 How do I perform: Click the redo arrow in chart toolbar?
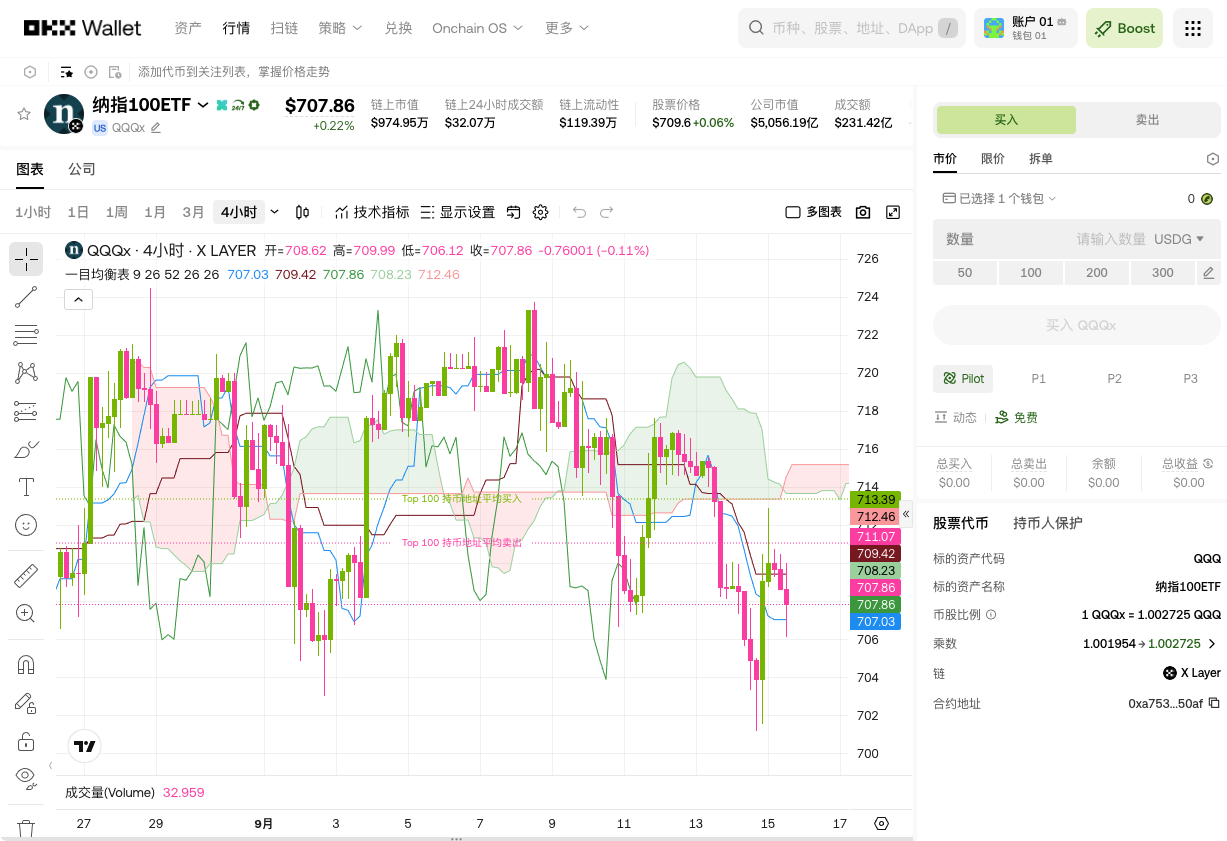(606, 212)
